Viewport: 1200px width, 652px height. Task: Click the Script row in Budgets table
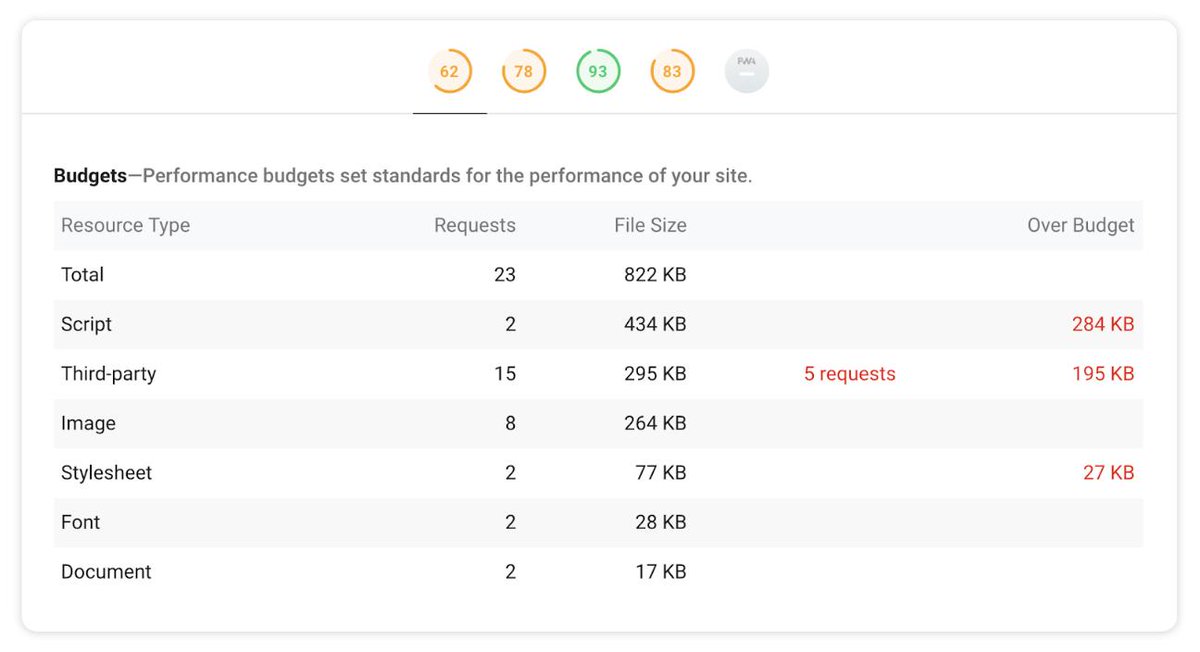pos(86,324)
